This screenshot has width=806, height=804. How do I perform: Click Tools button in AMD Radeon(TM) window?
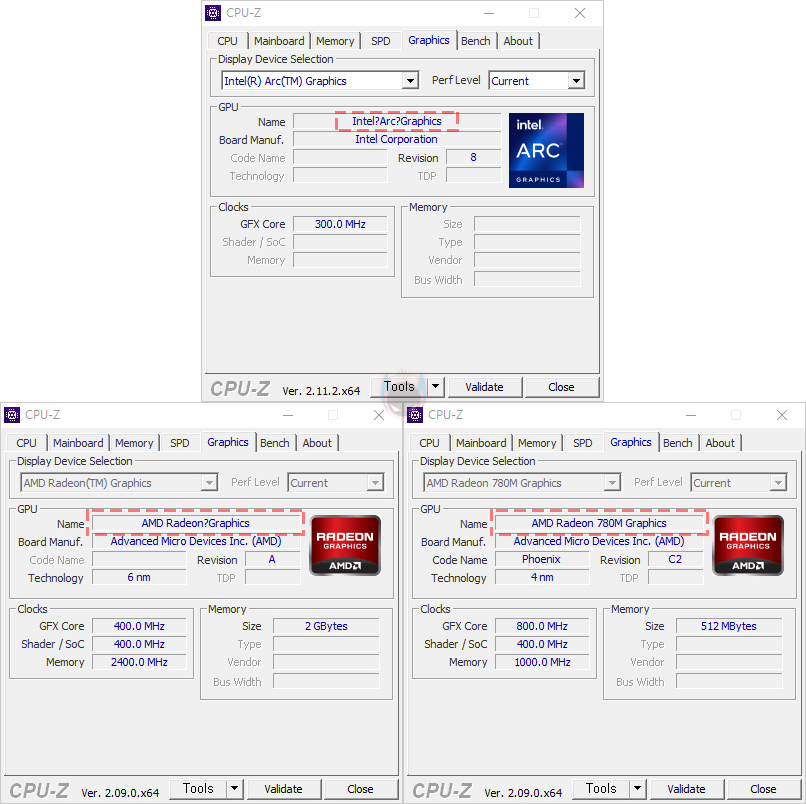coord(198,789)
